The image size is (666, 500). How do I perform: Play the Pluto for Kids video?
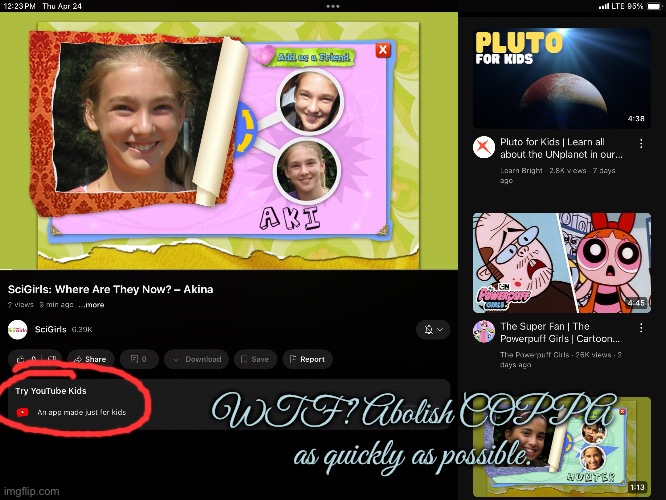(562, 72)
